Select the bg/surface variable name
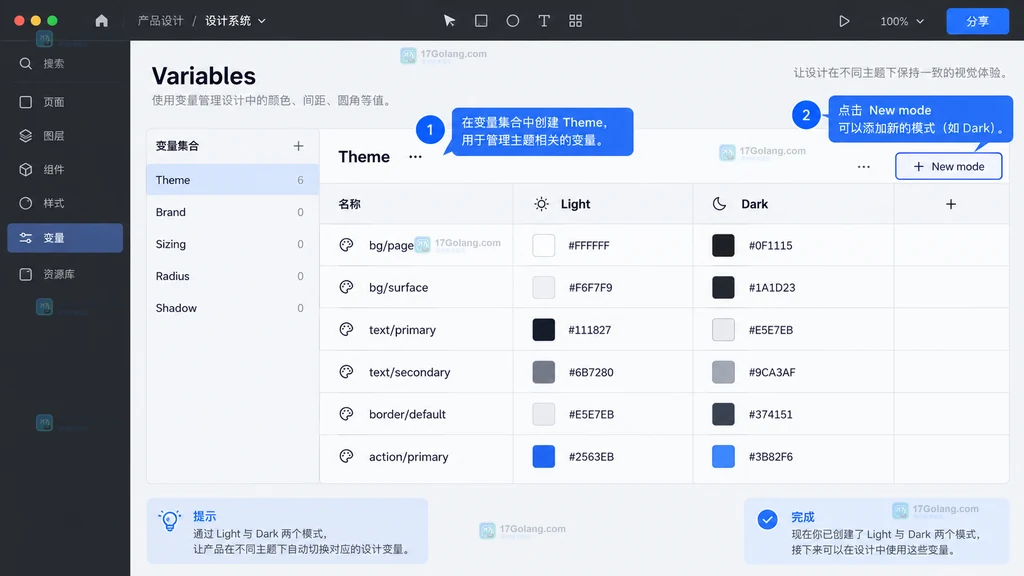Viewport: 1024px width, 576px height. pos(398,287)
